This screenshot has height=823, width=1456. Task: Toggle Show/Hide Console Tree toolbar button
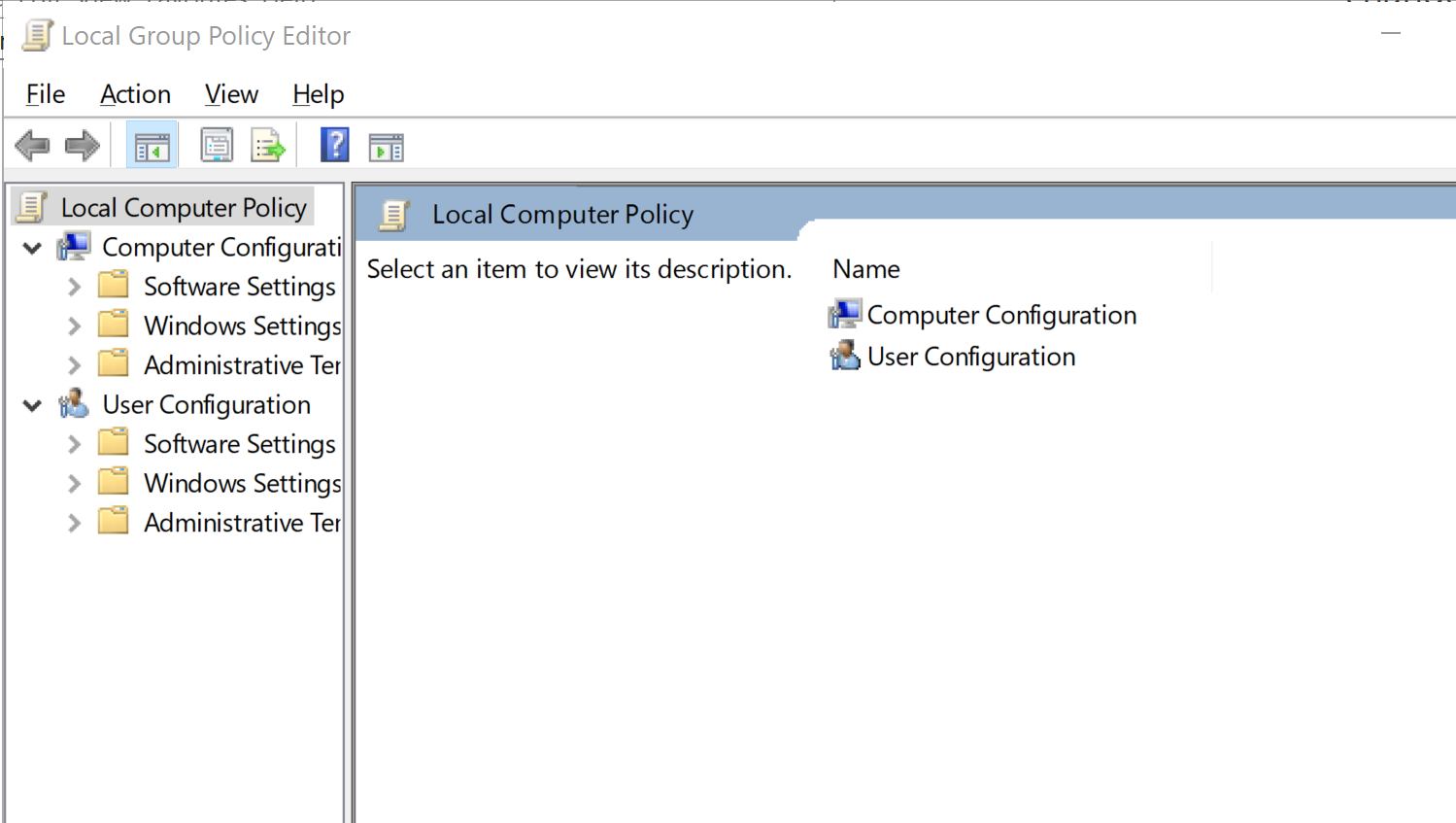coord(152,147)
